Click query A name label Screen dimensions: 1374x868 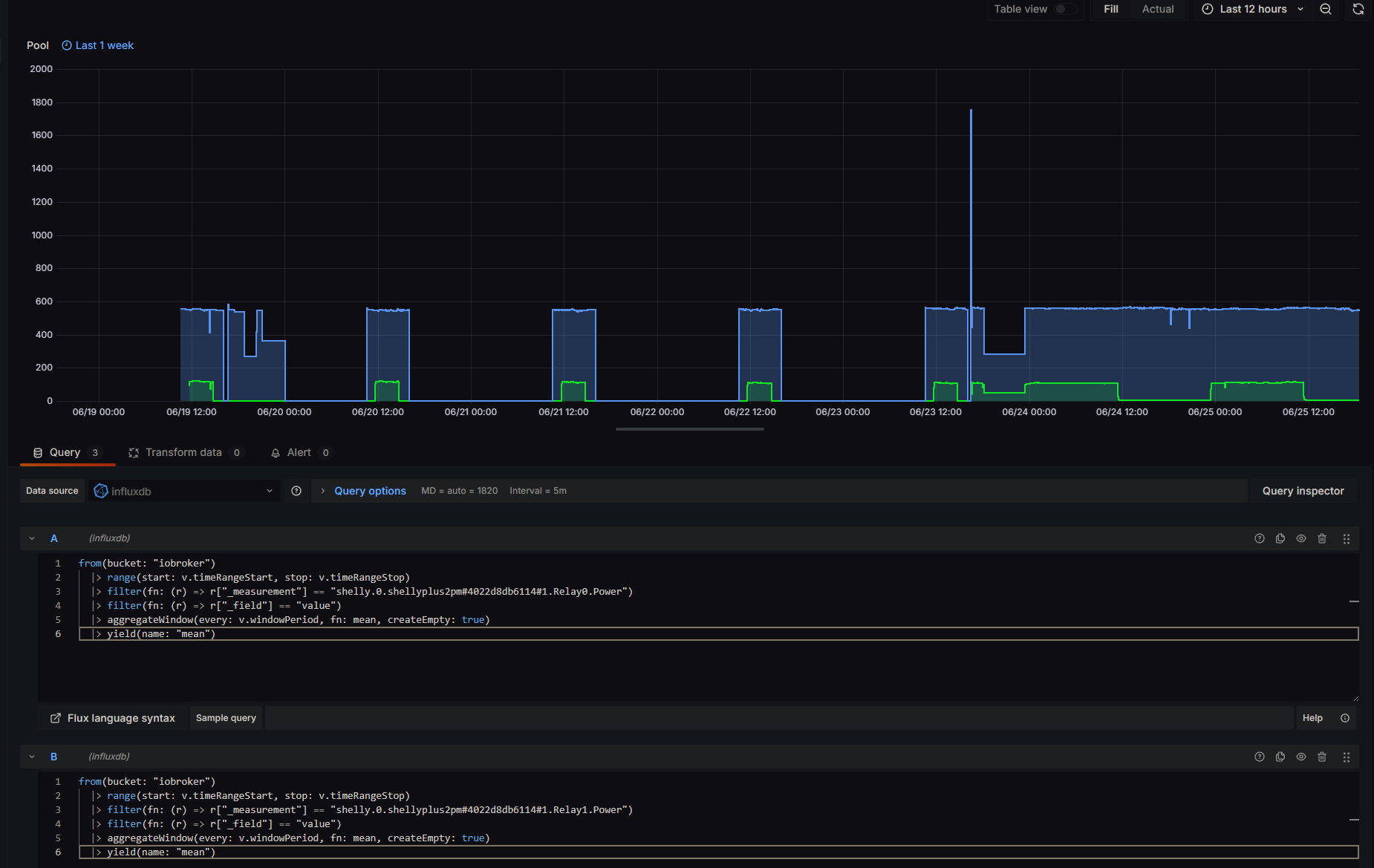point(54,538)
